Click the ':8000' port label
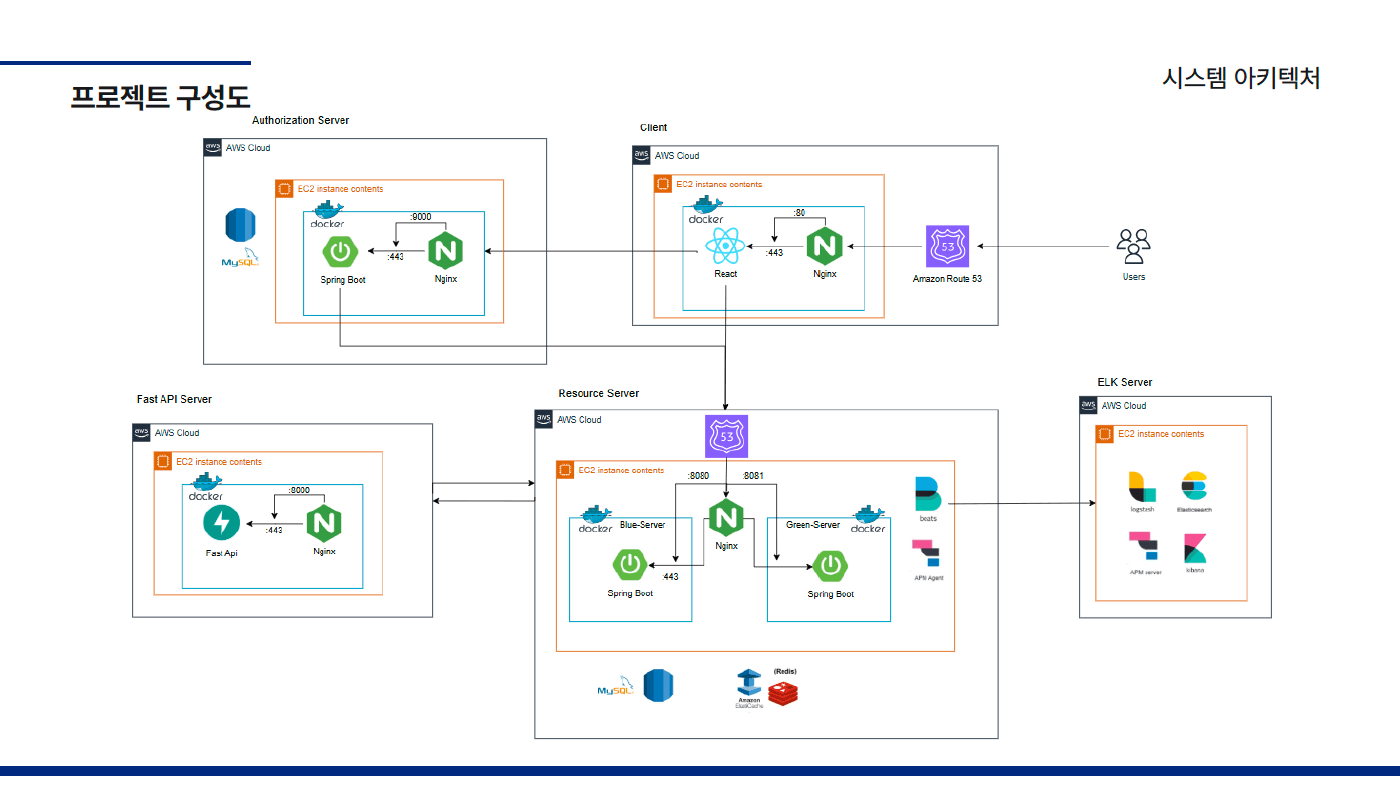Image resolution: width=1400 pixels, height=788 pixels. click(298, 490)
